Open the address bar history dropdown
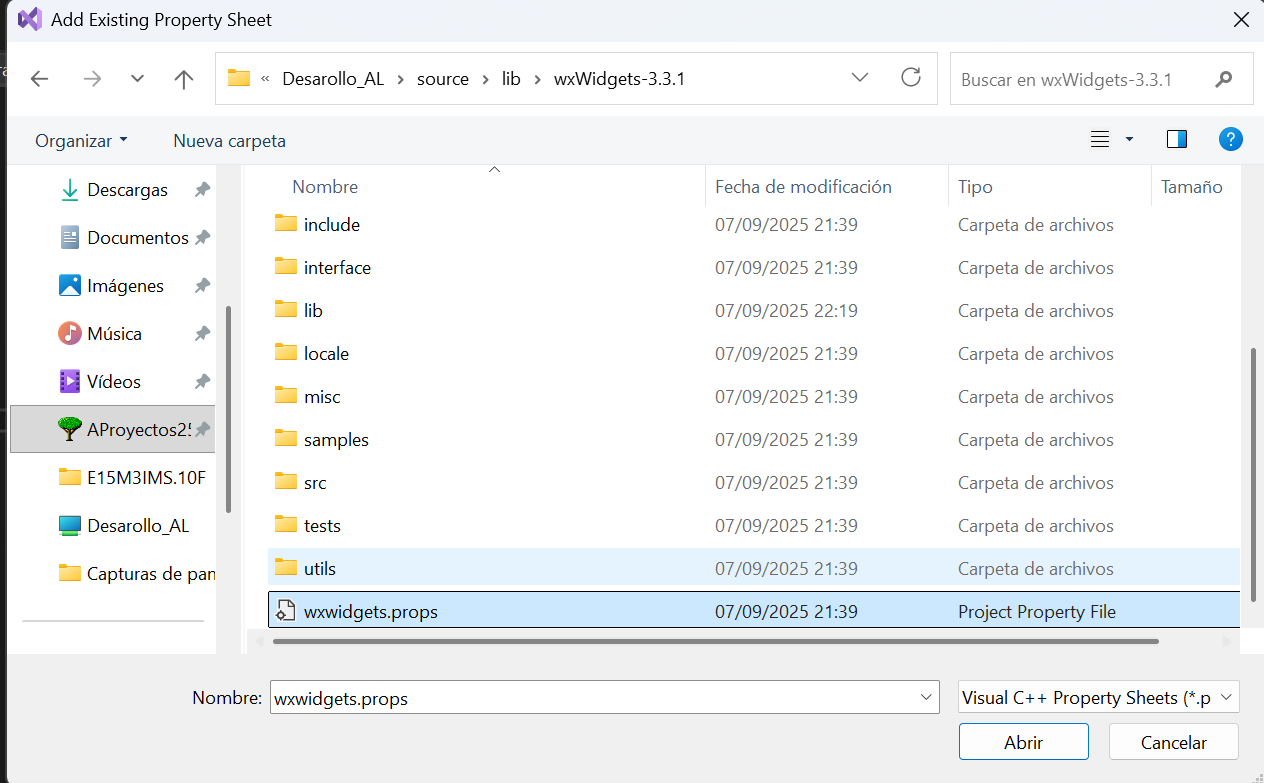1264x783 pixels. click(859, 78)
